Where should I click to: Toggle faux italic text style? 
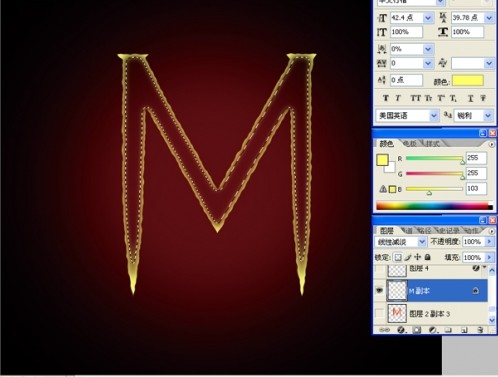tap(398, 98)
